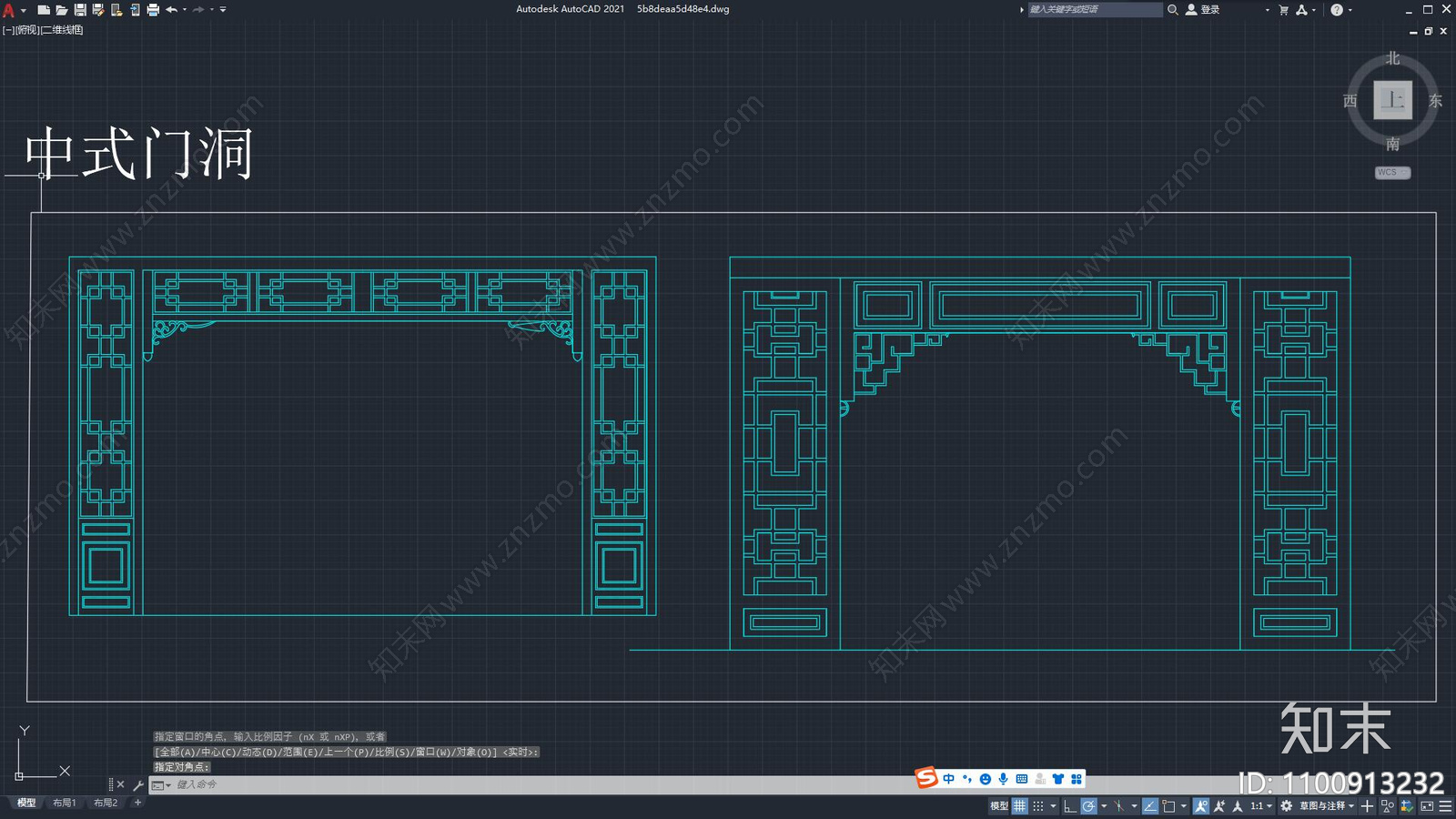Open the Help question mark icon
Viewport: 1456px width, 819px height.
pyautogui.click(x=1337, y=10)
